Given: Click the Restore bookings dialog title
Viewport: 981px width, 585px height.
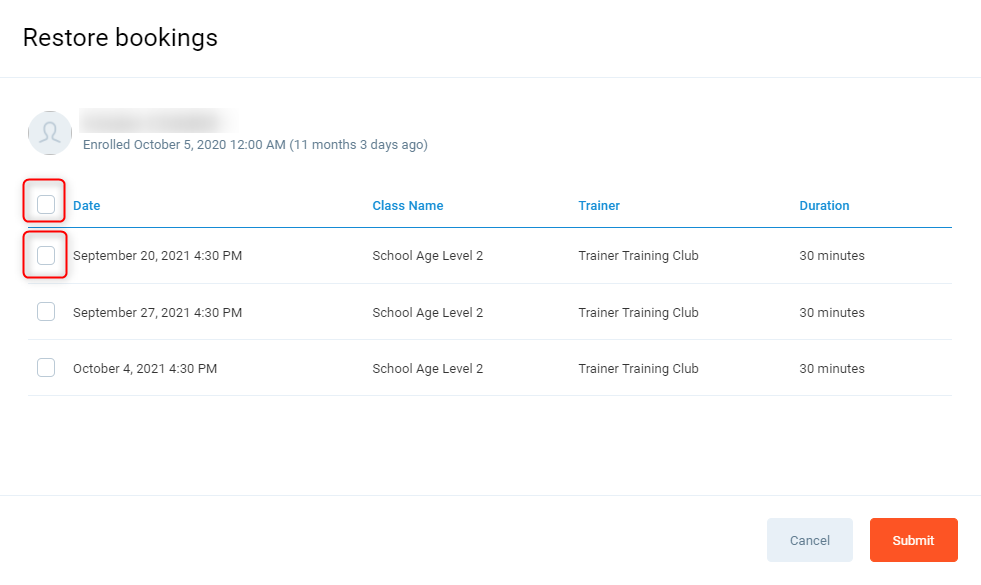Looking at the screenshot, I should coord(120,38).
